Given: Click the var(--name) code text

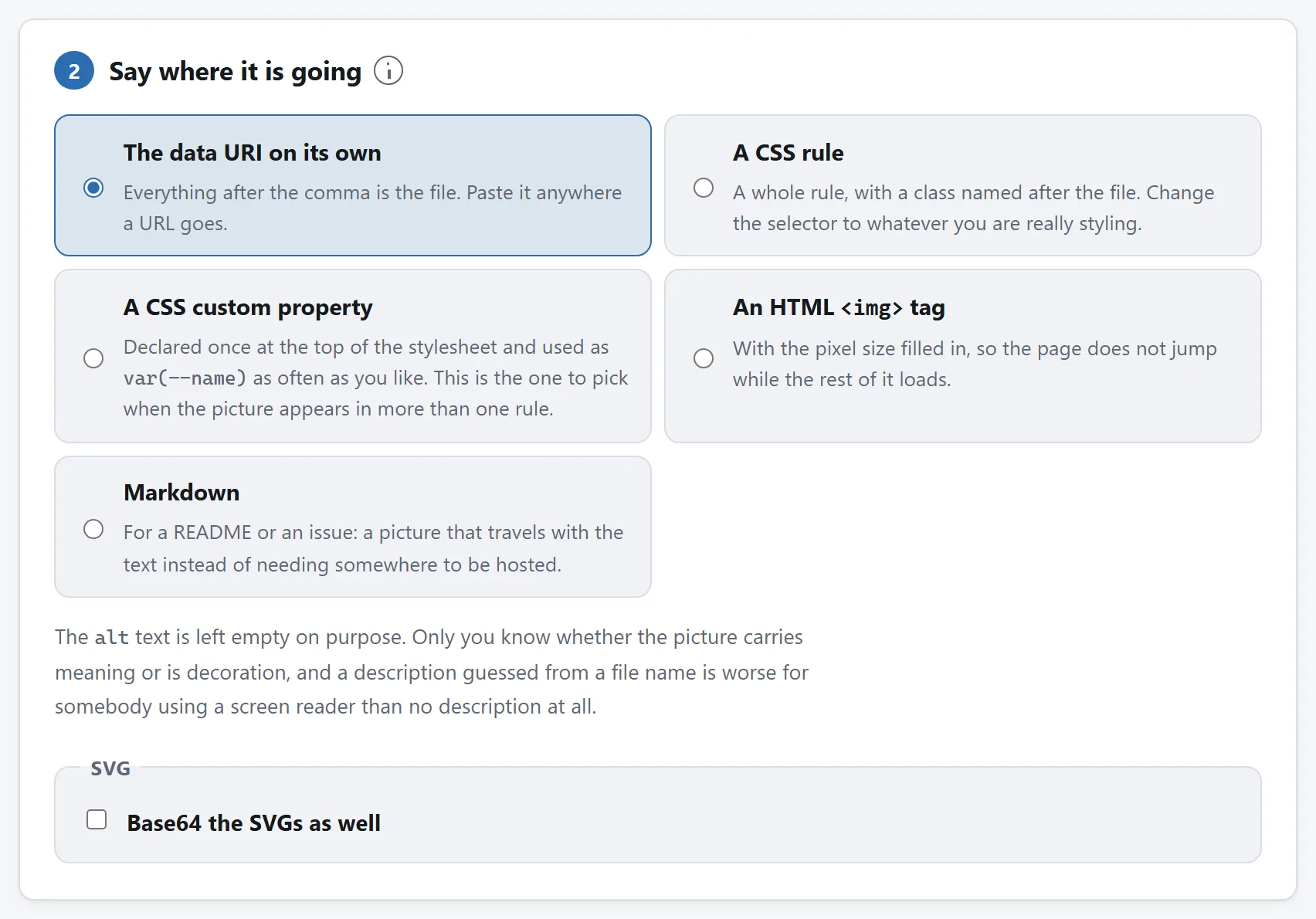Looking at the screenshot, I should 185,378.
